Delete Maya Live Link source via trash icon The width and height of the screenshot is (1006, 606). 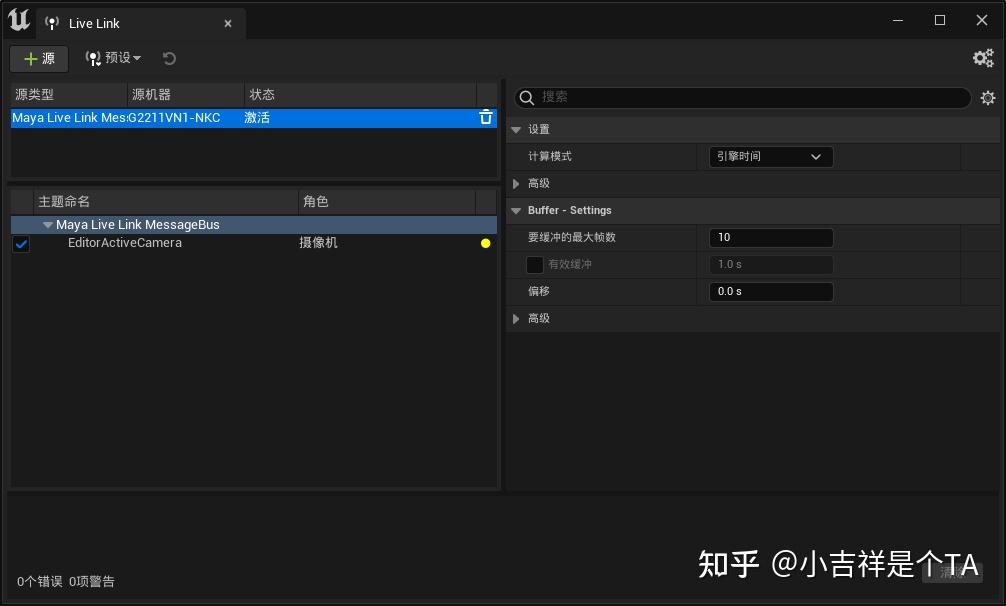[486, 117]
